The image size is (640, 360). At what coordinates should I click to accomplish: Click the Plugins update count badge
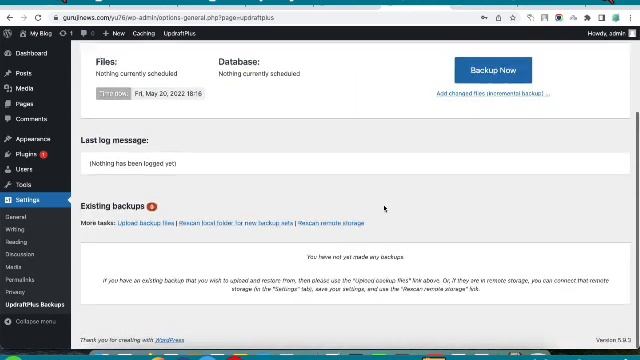43,155
